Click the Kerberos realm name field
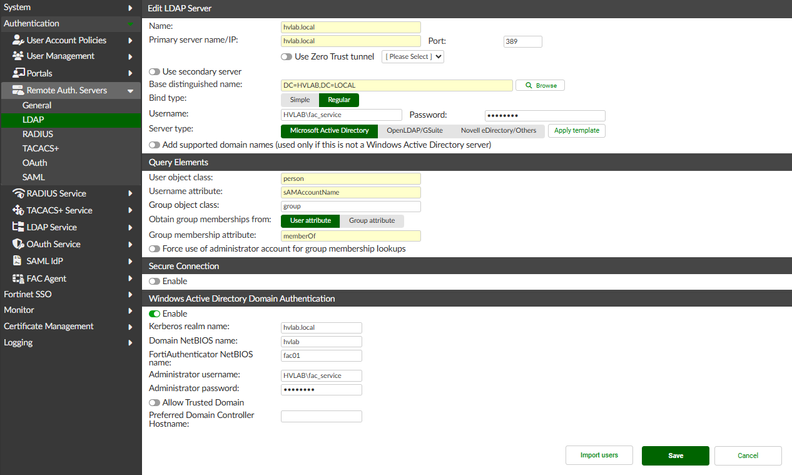 pos(321,327)
